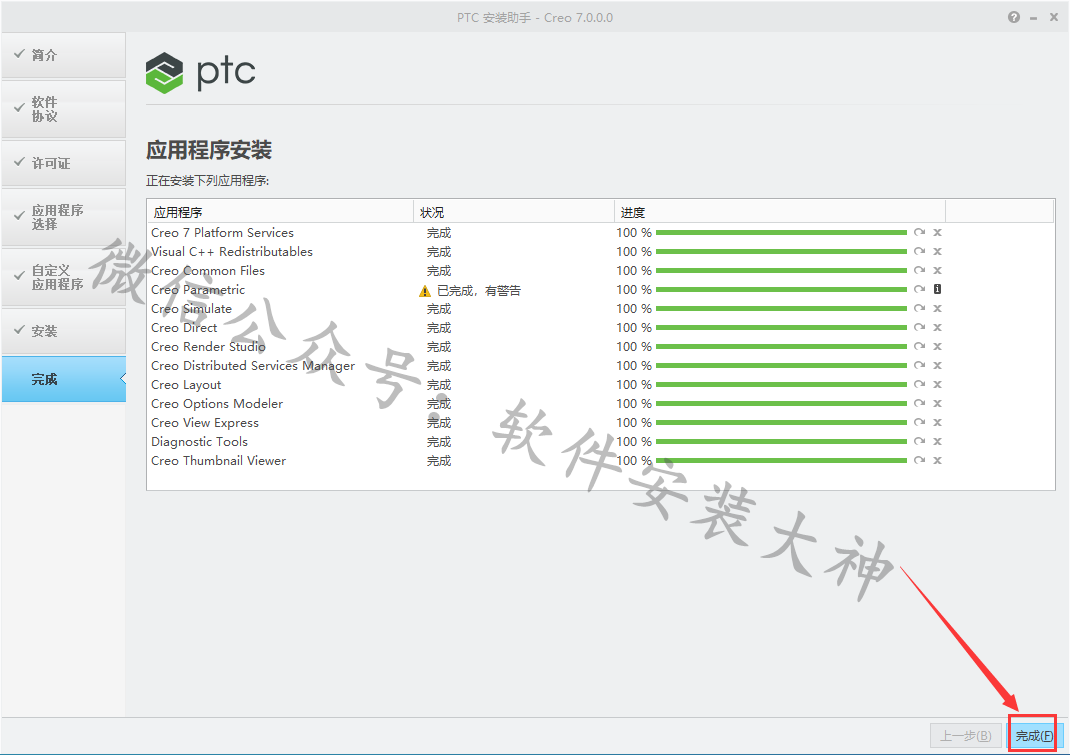Click the 已完成, 有警告 status text

[x=479, y=291]
